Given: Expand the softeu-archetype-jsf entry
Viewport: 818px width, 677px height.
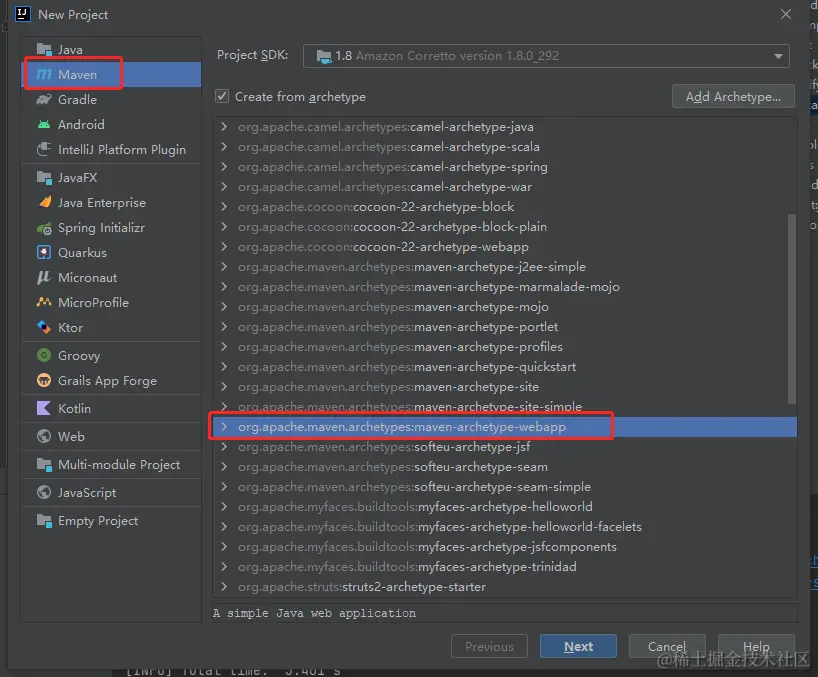Looking at the screenshot, I should 224,447.
